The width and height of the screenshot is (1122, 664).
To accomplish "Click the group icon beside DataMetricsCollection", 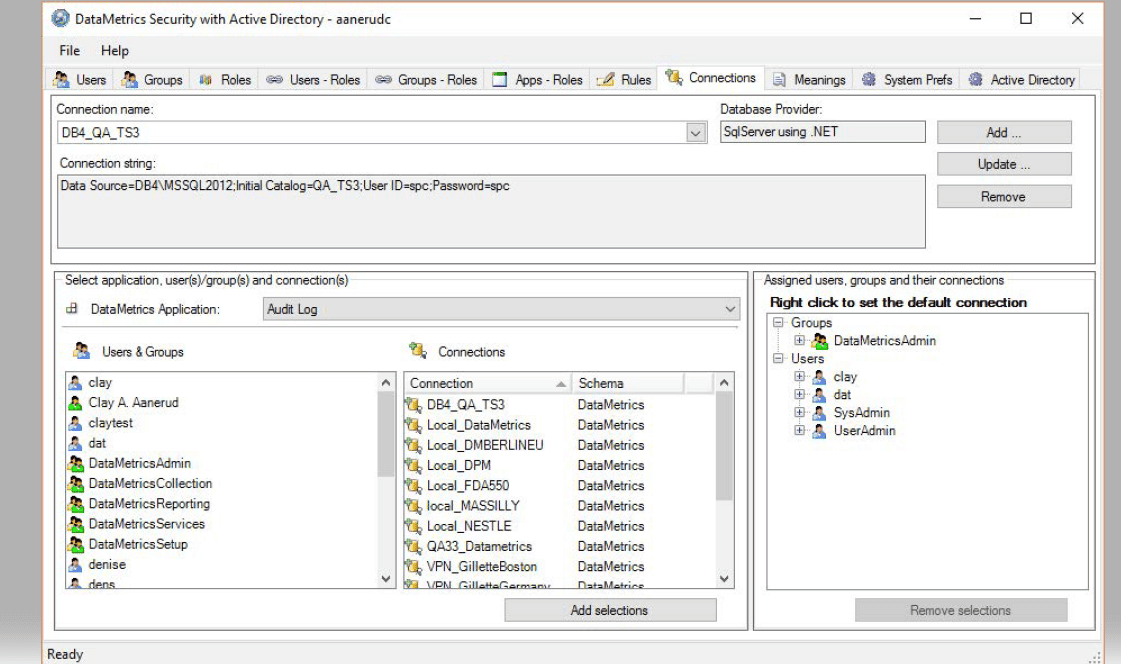I will [76, 484].
